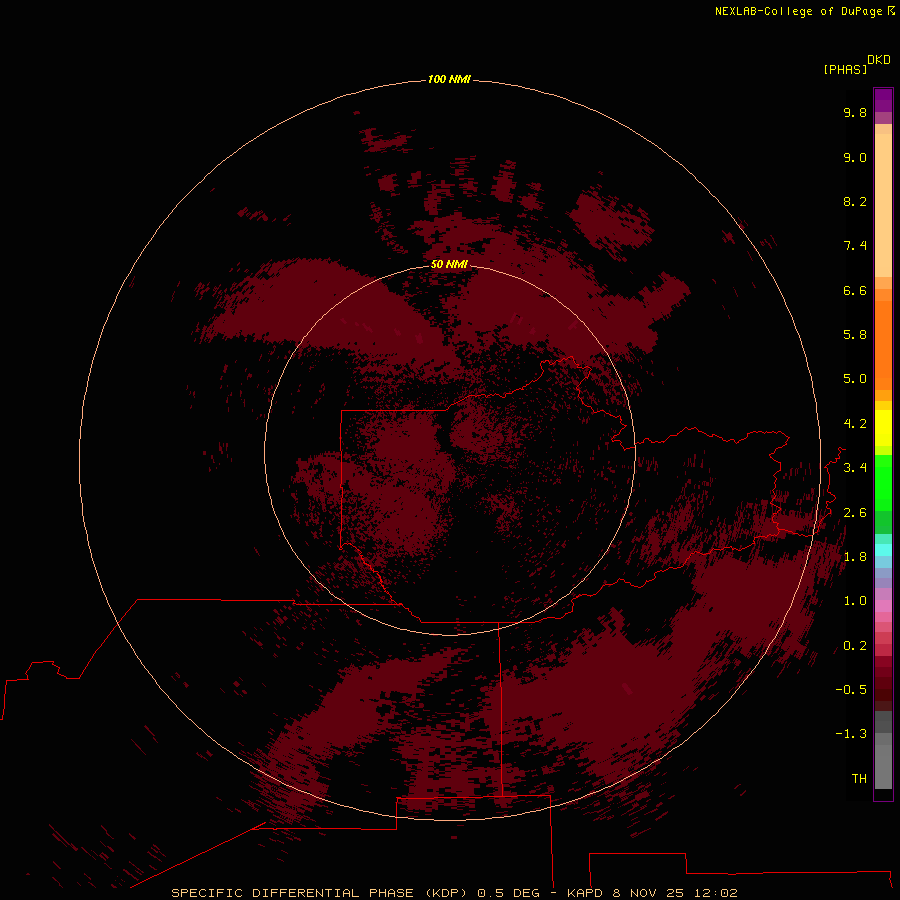Click the 100 NMI range ring label
The image size is (900, 900).
click(449, 79)
